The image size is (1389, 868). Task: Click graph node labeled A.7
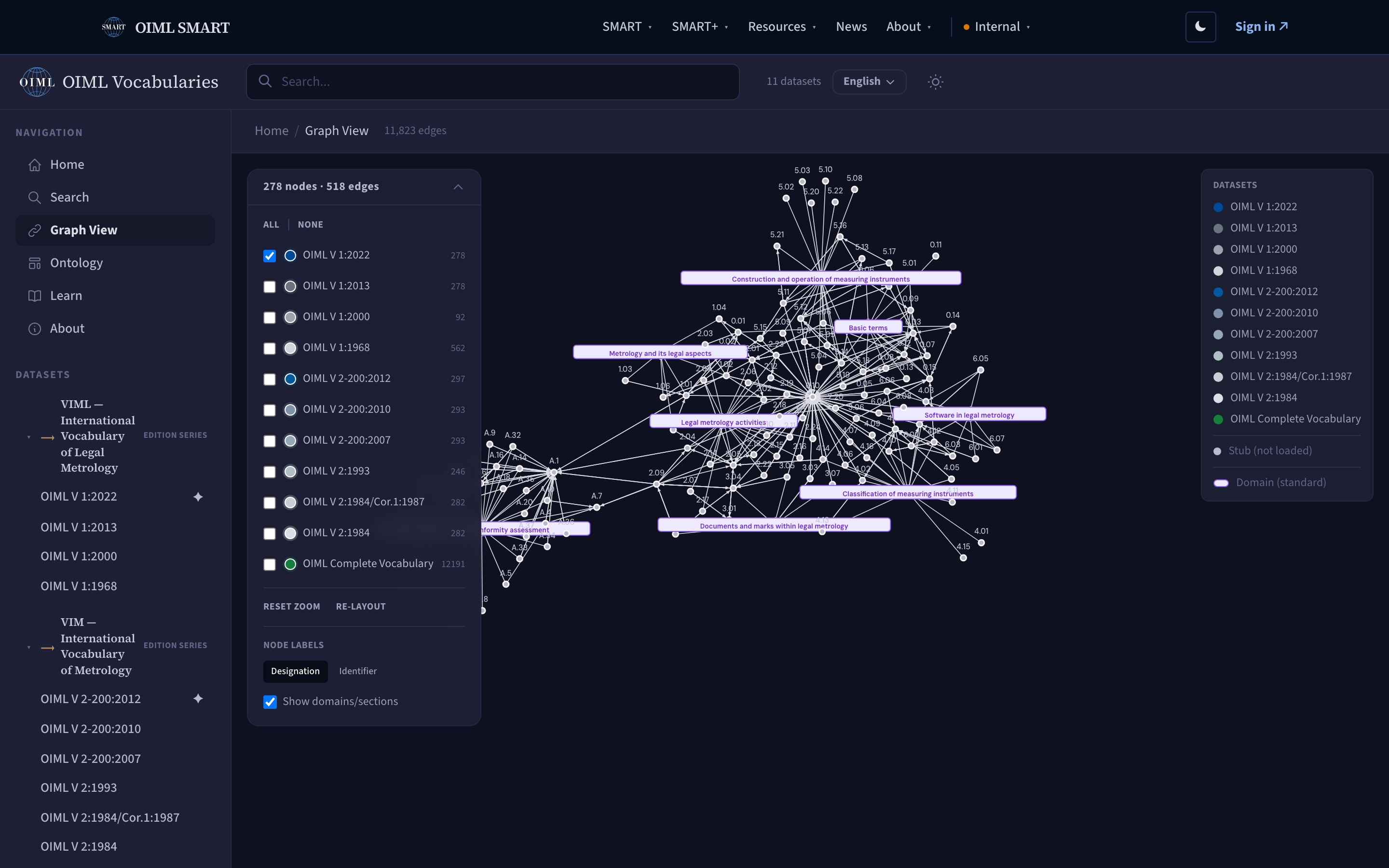pyautogui.click(x=597, y=507)
